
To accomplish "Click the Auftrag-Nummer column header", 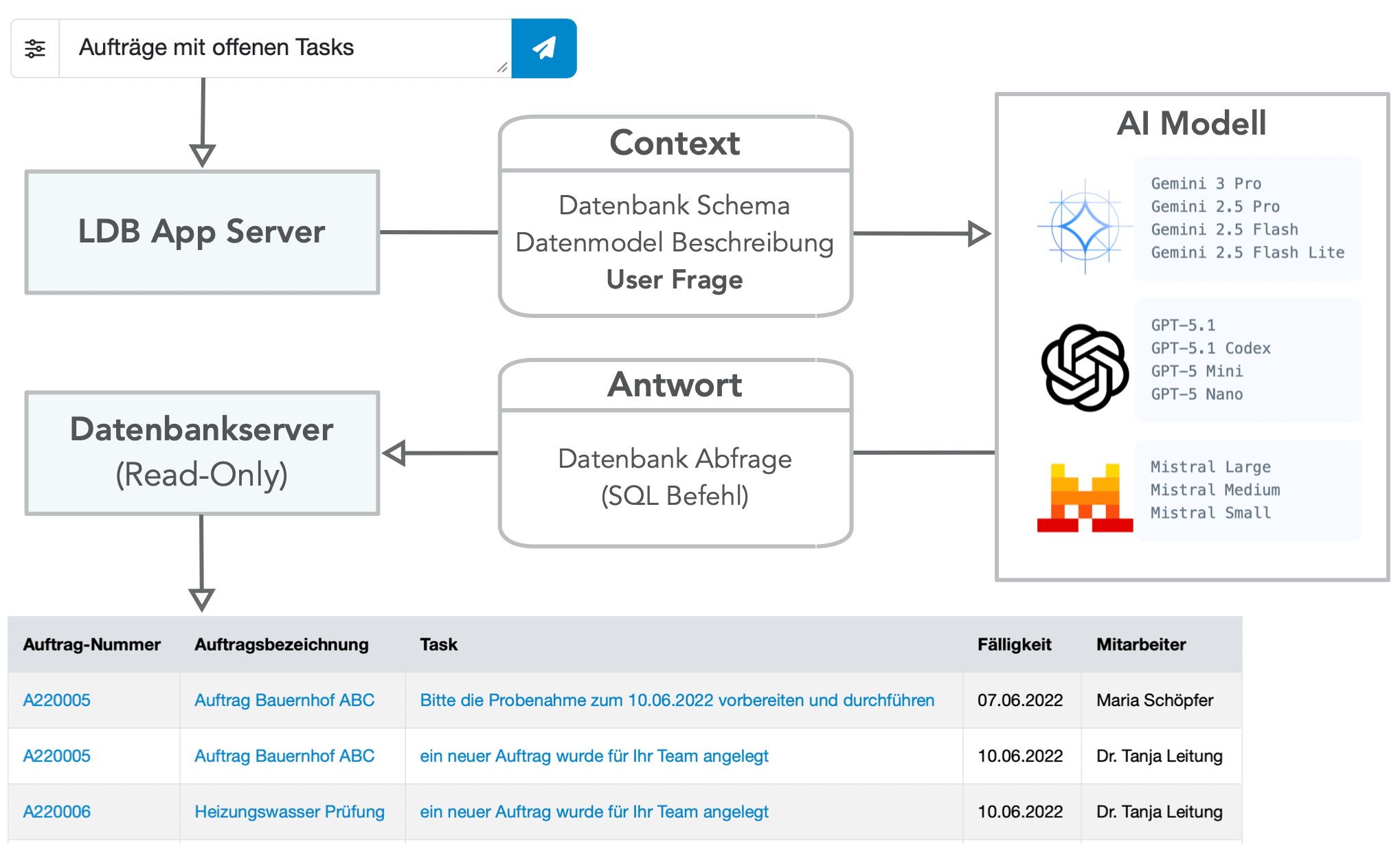I will (91, 644).
